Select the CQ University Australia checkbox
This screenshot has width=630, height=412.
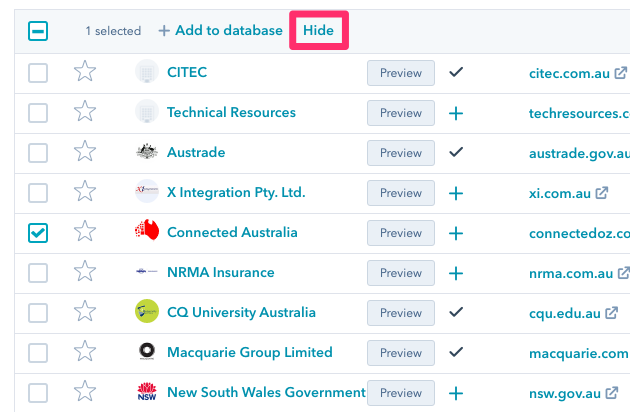[38, 312]
